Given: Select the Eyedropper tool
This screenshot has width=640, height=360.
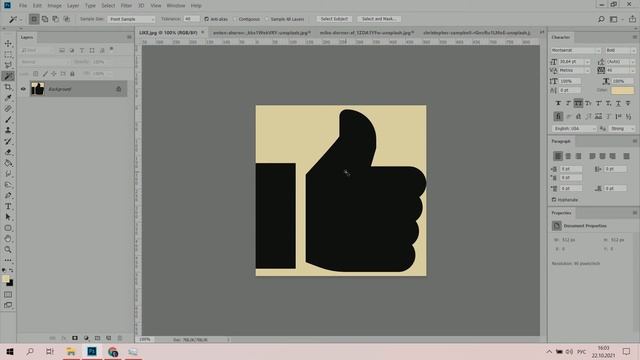Looking at the screenshot, I should [8, 98].
